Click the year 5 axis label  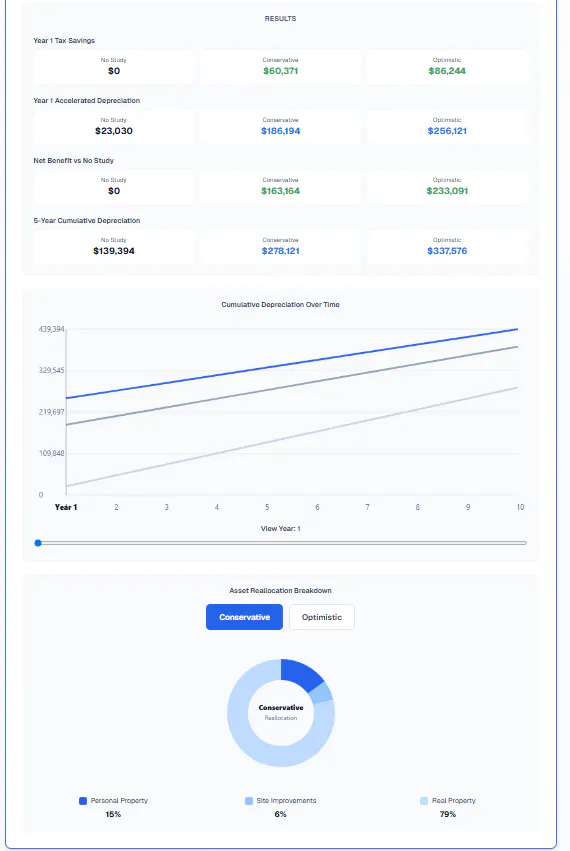click(267, 507)
